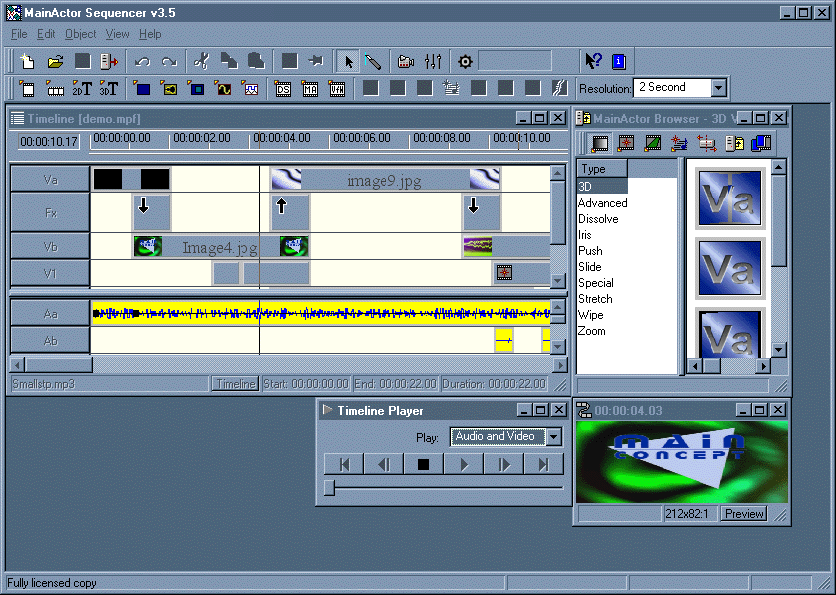The width and height of the screenshot is (836, 595).
Task: Click the timeline horizontal scrollbar thumb
Action: tap(59, 365)
